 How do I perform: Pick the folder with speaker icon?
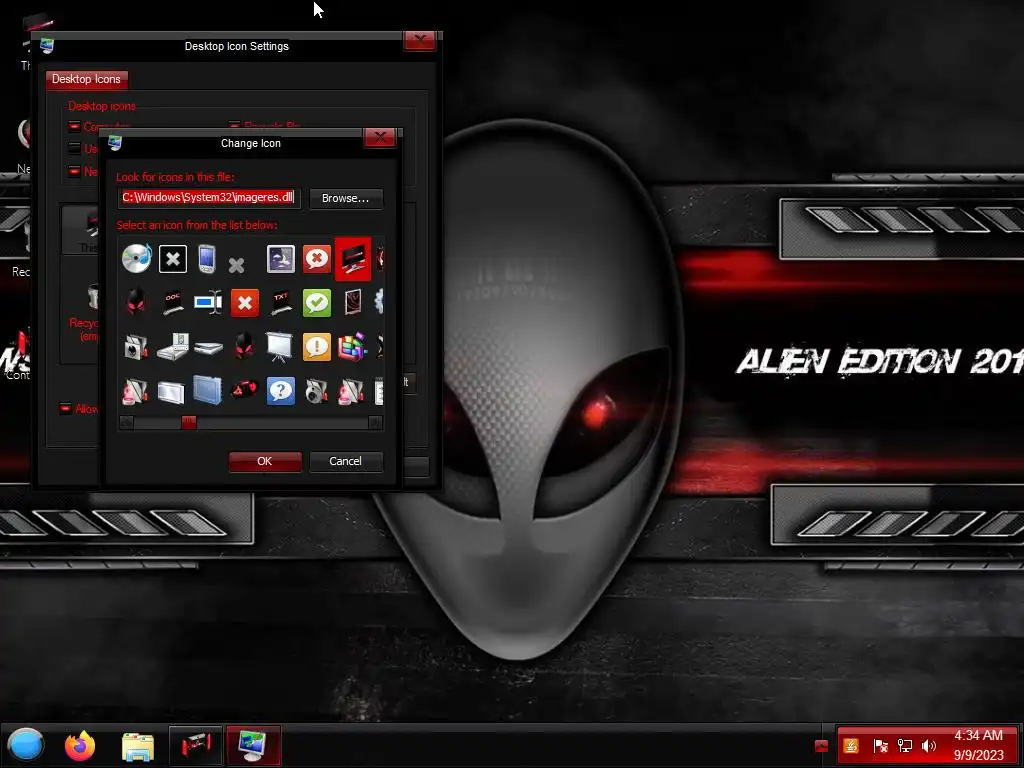click(x=317, y=391)
